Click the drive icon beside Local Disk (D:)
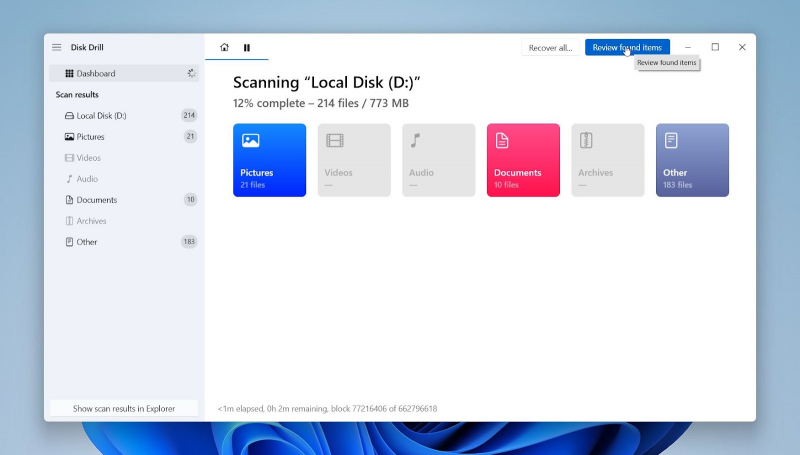Viewport: 800px width, 455px height. tap(69, 116)
